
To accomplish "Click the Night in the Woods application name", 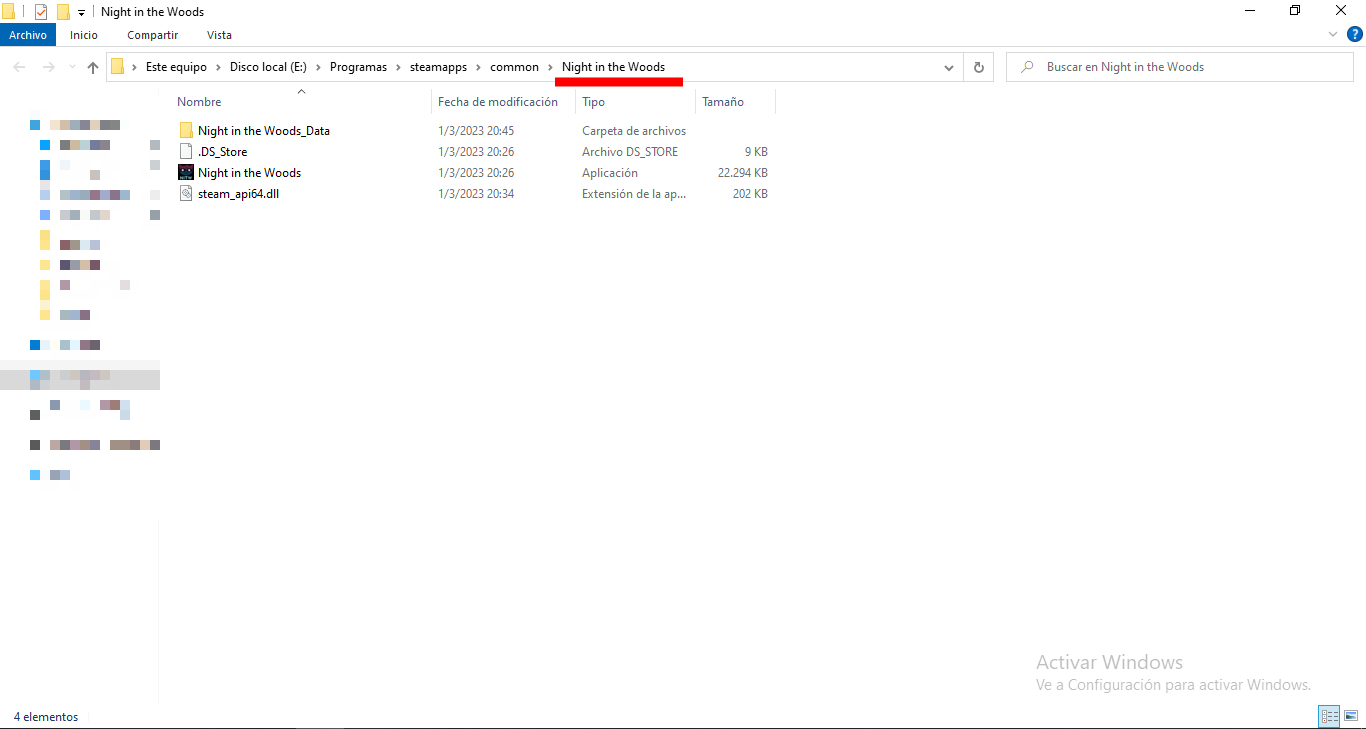I will click(249, 172).
